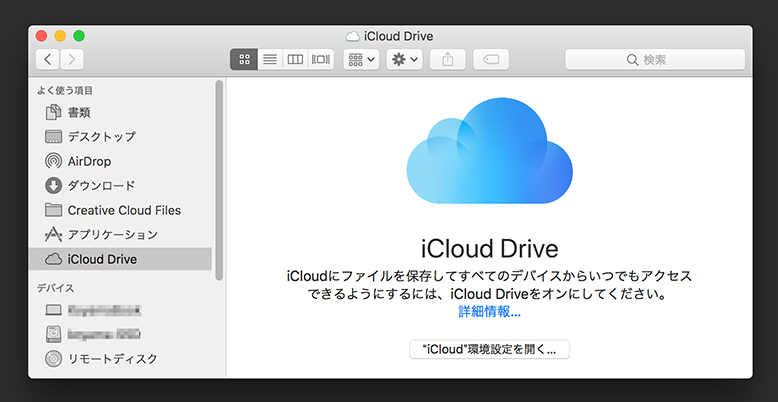Open the gear action menu
The width and height of the screenshot is (778, 402).
[404, 60]
